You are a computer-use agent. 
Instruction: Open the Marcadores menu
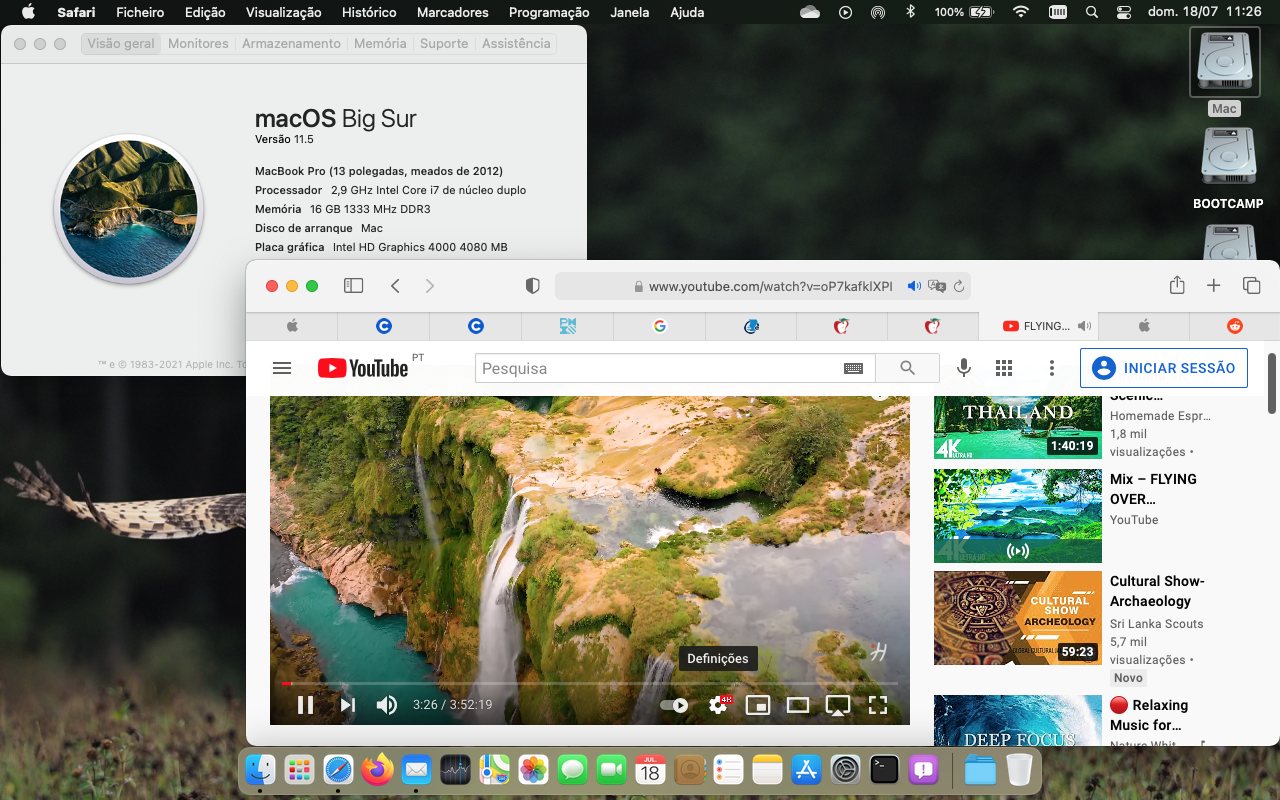pos(452,12)
